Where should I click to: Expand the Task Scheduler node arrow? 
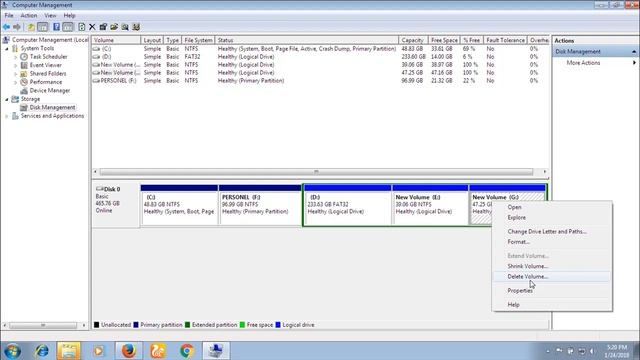(x=16, y=57)
